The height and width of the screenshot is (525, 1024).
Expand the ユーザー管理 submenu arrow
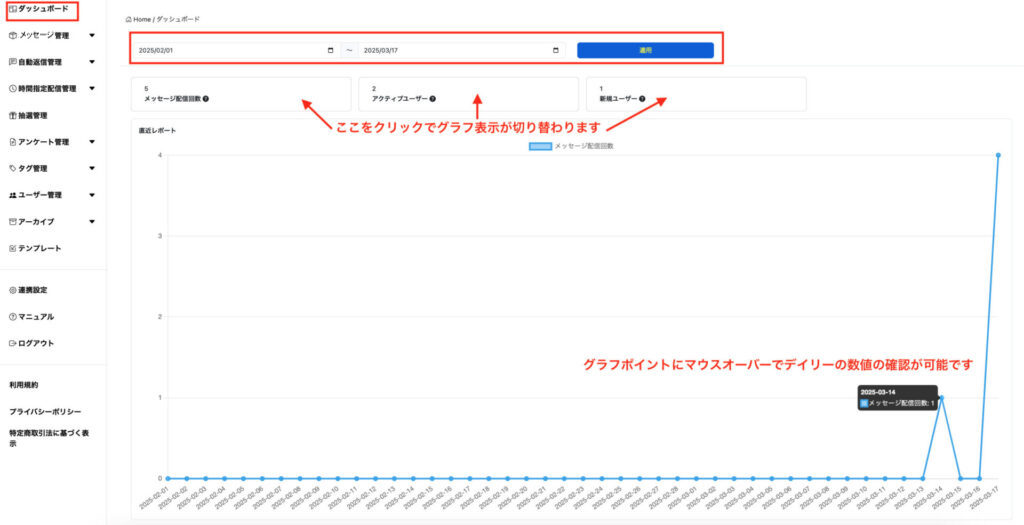coord(92,195)
